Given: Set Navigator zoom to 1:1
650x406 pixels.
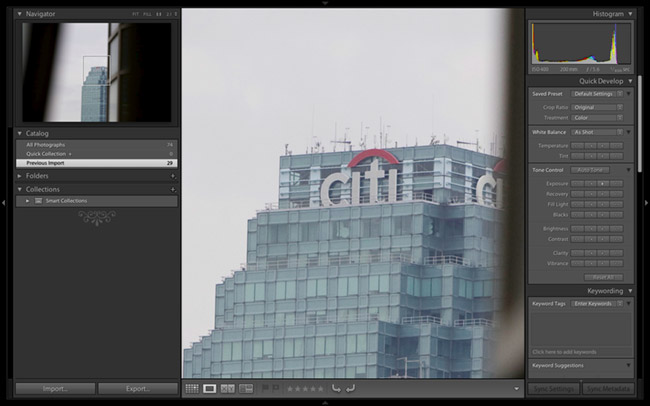Looking at the screenshot, I should (159, 14).
